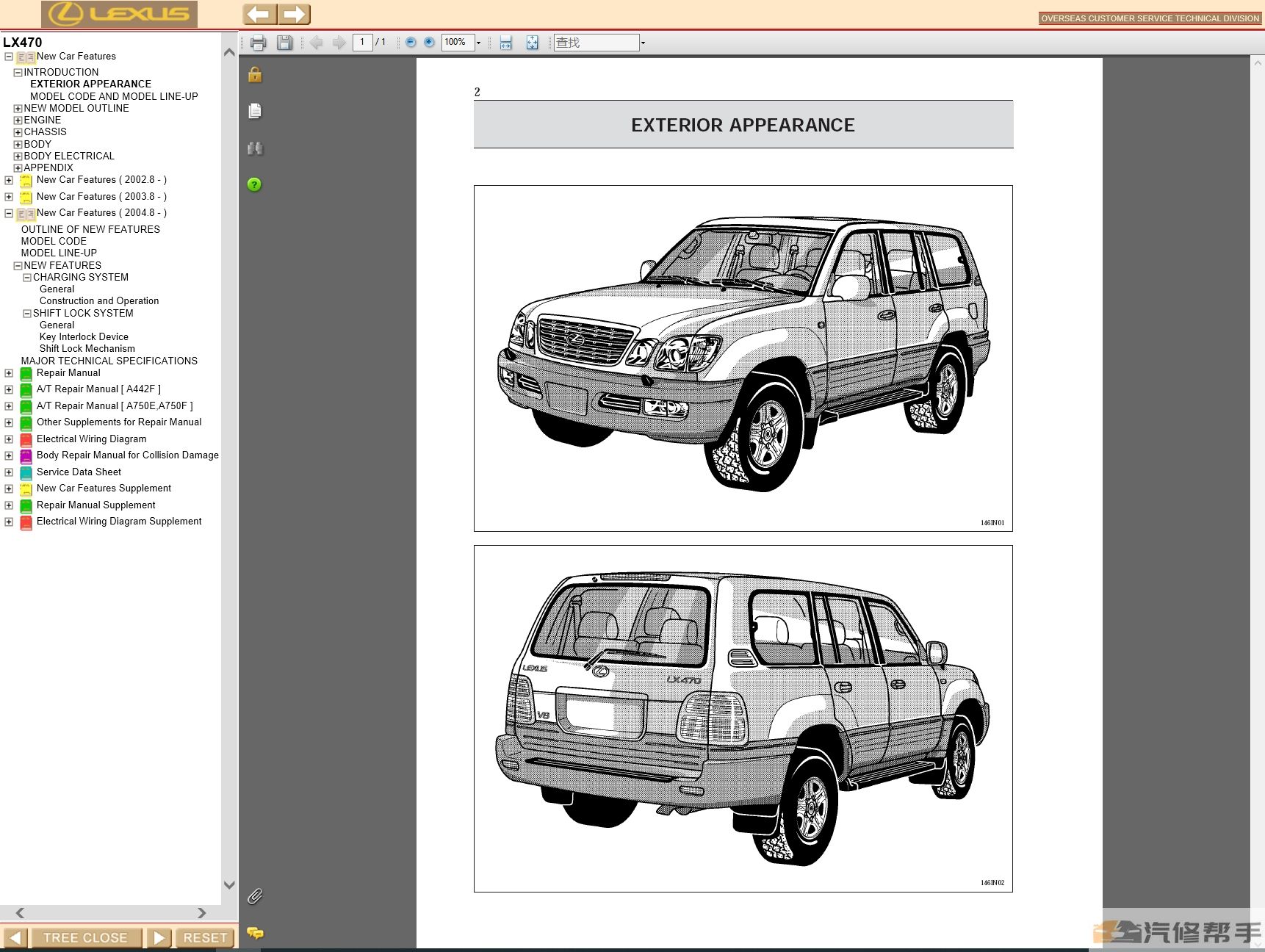Print the document with the printer icon
Image resolution: width=1265 pixels, height=952 pixels.
[258, 43]
